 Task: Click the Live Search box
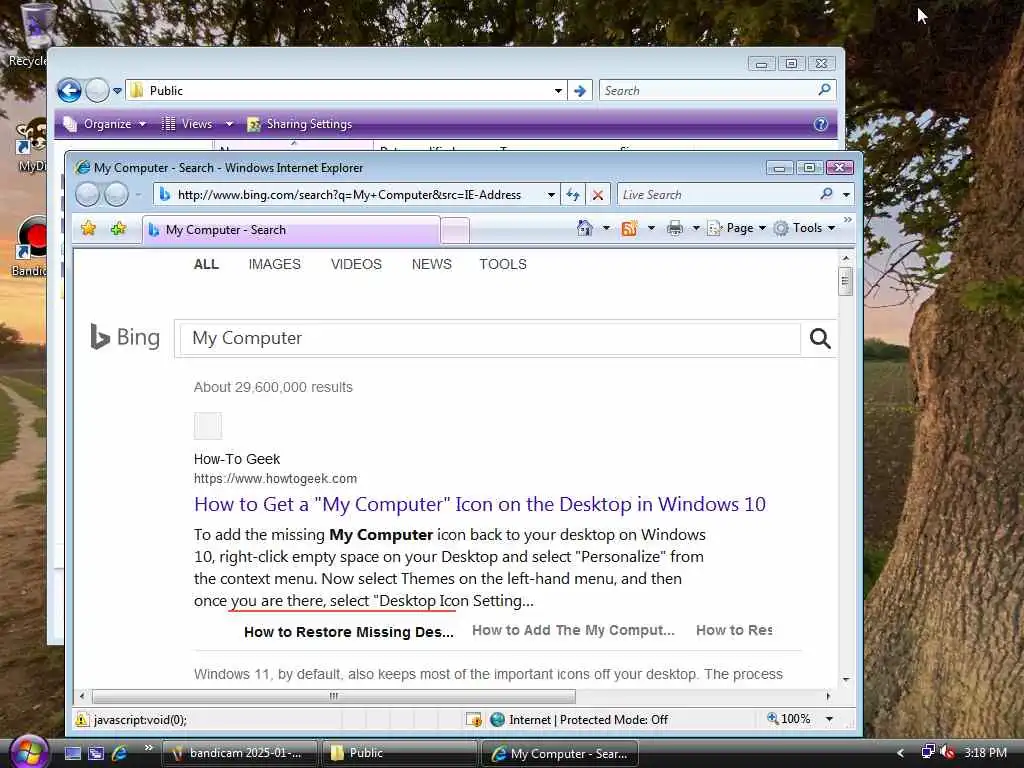point(717,195)
